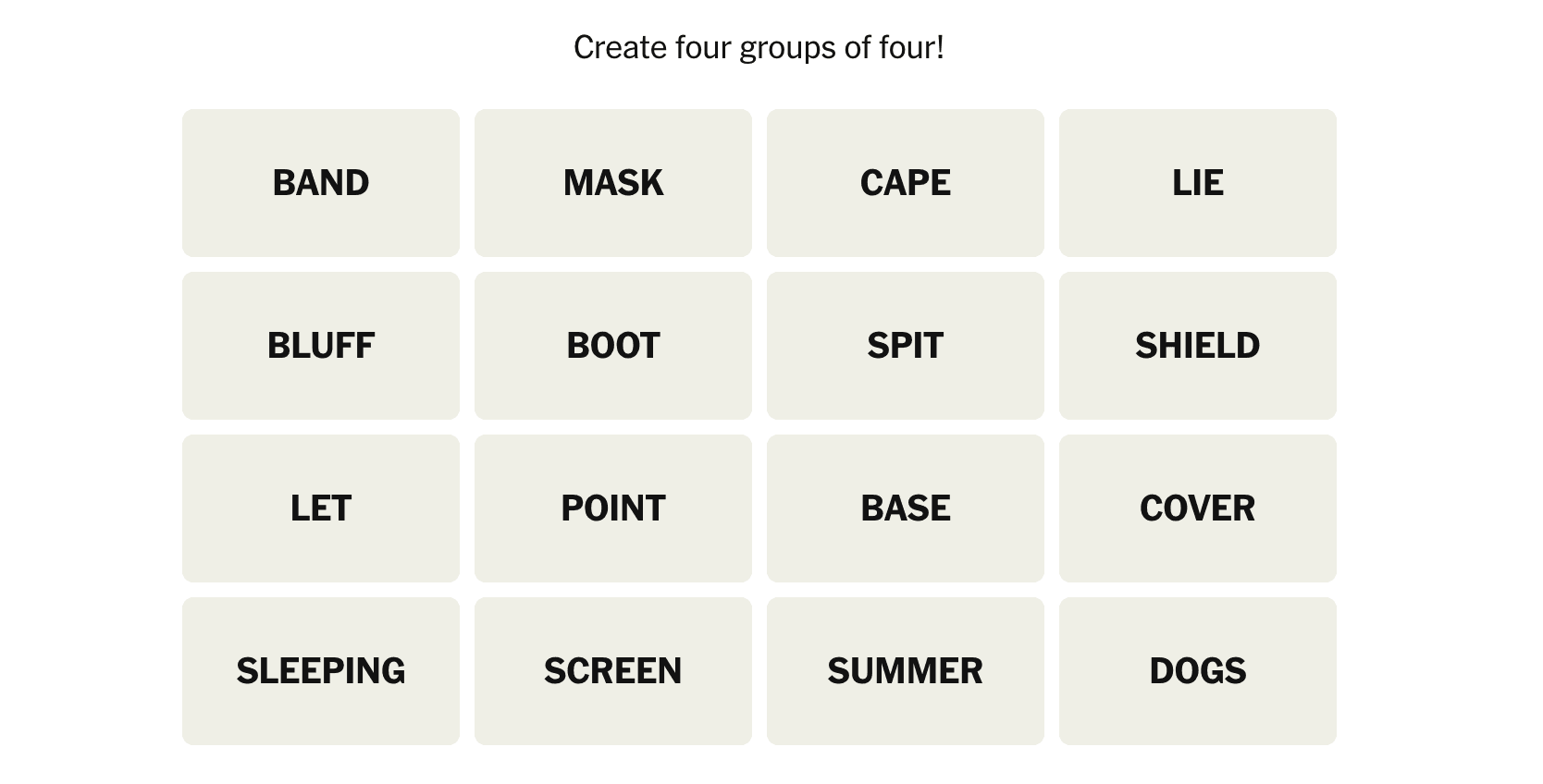Choose the LIE word tile
The image size is (1543, 784).
click(x=1198, y=183)
